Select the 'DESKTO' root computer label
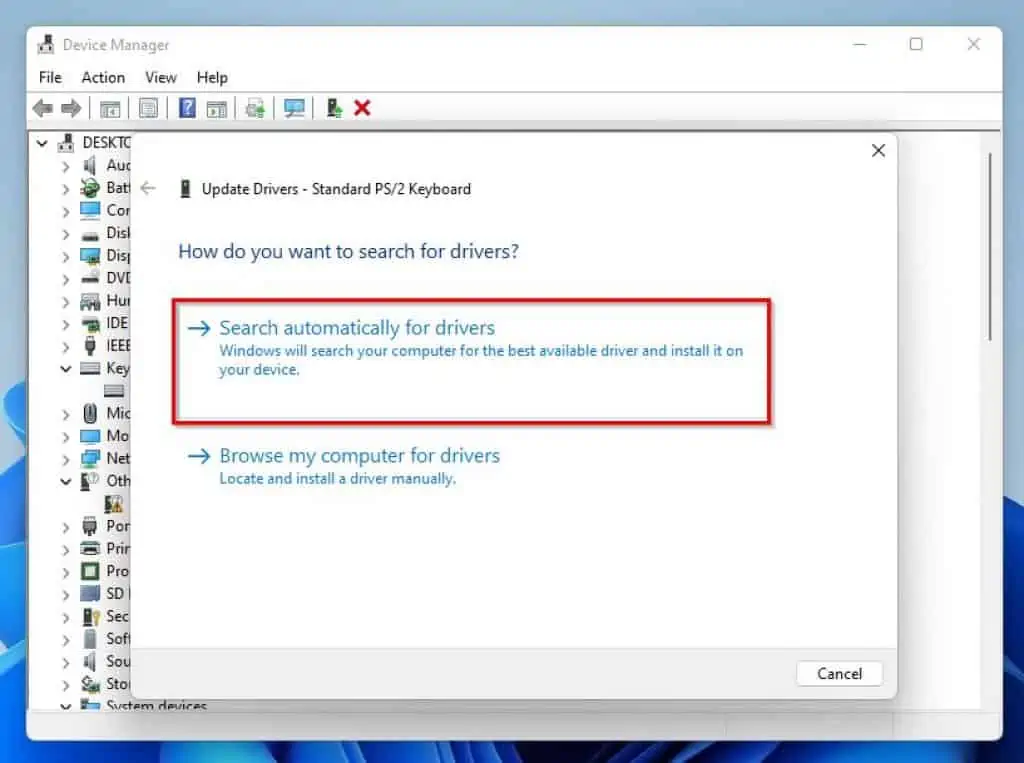Image resolution: width=1024 pixels, height=763 pixels. pyautogui.click(x=106, y=142)
